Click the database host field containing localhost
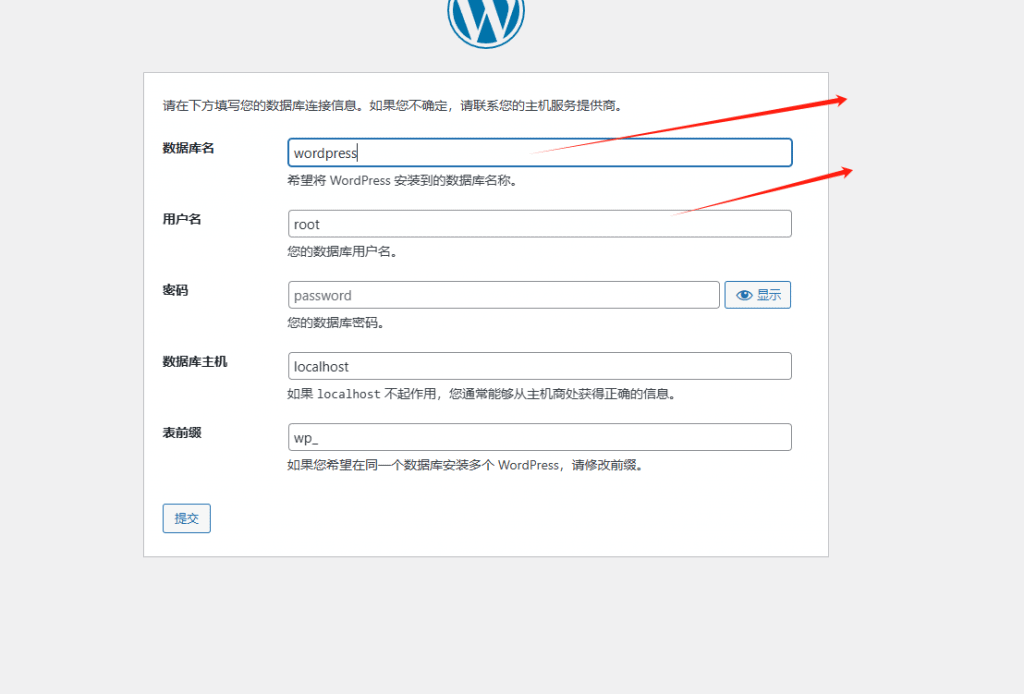 coord(539,366)
